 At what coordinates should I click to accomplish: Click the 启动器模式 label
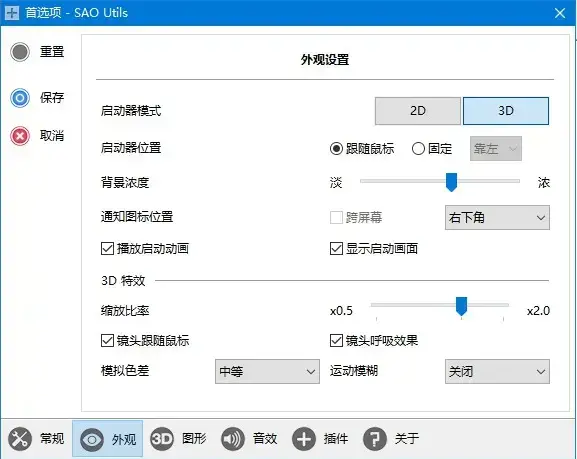131,111
